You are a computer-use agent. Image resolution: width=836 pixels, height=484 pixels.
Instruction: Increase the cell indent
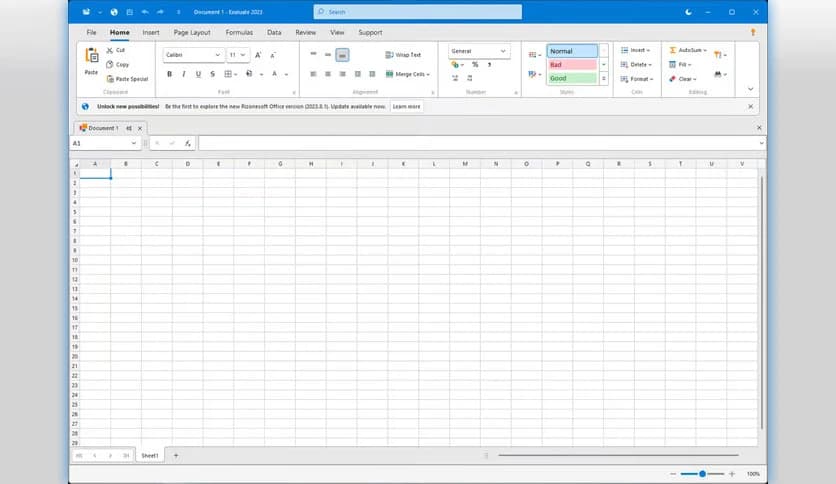(372, 74)
